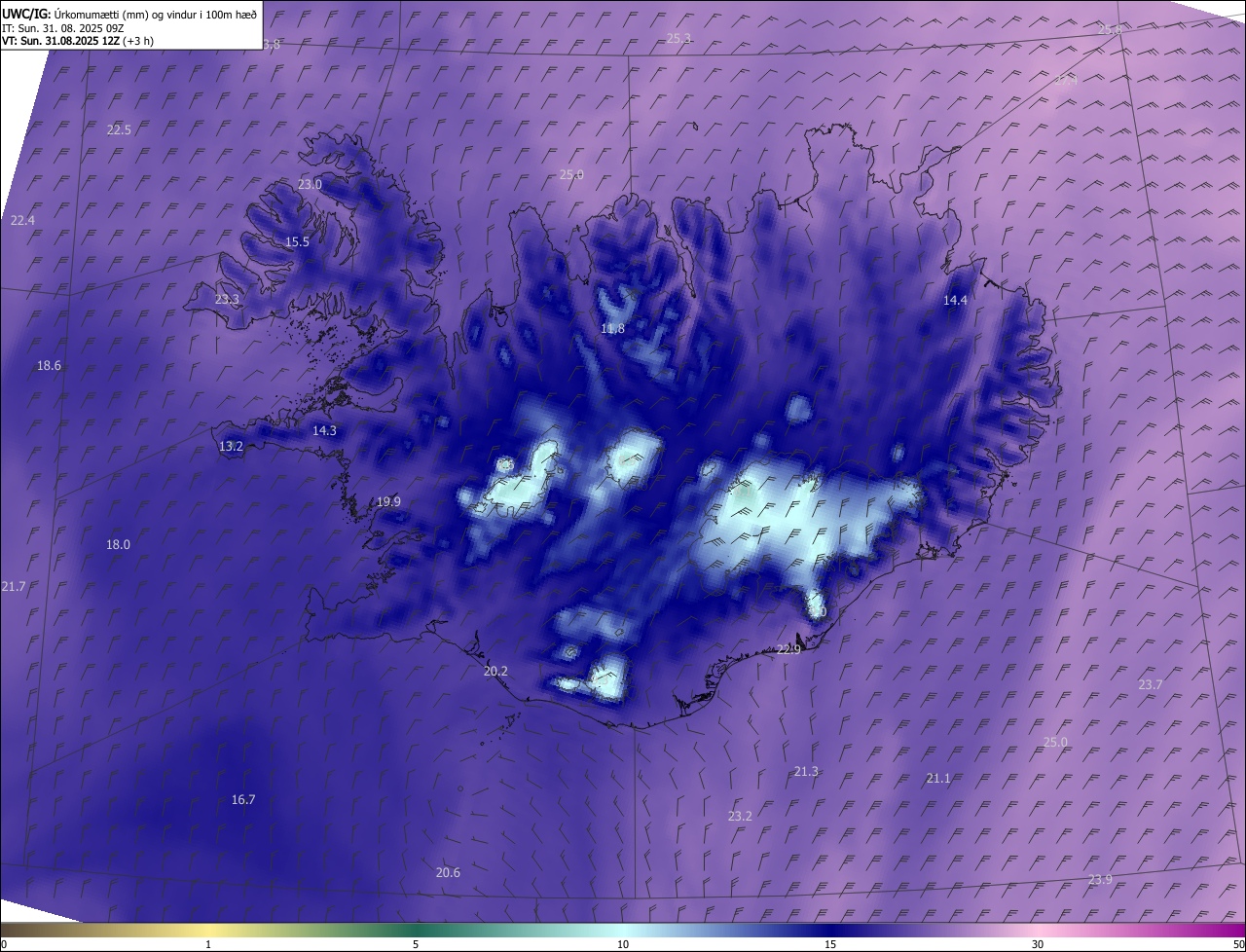Image resolution: width=1246 pixels, height=952 pixels.
Task: Select the 18.6 value label
Action: (x=49, y=365)
